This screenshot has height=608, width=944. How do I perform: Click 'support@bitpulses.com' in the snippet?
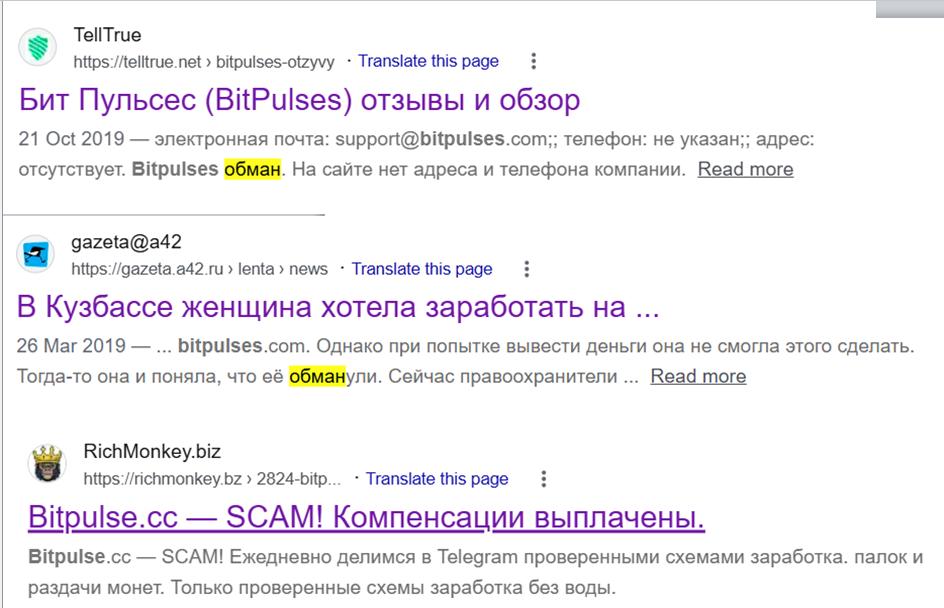(x=442, y=139)
